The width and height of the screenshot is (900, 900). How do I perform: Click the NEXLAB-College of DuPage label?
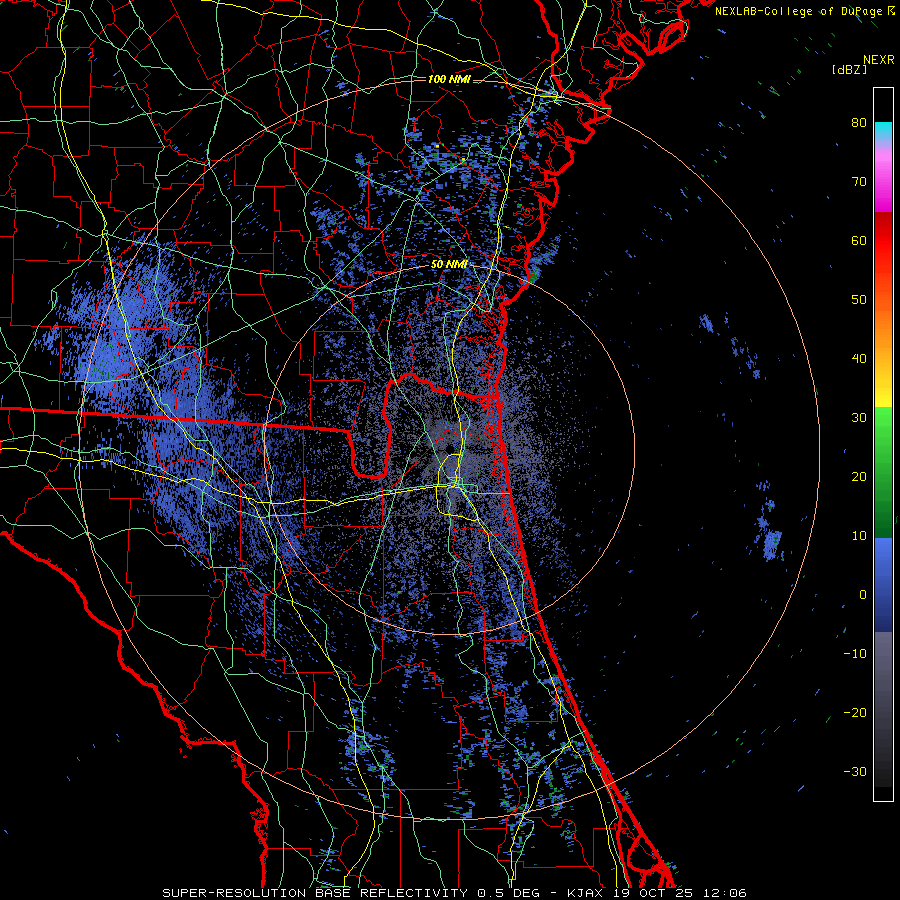[x=804, y=11]
